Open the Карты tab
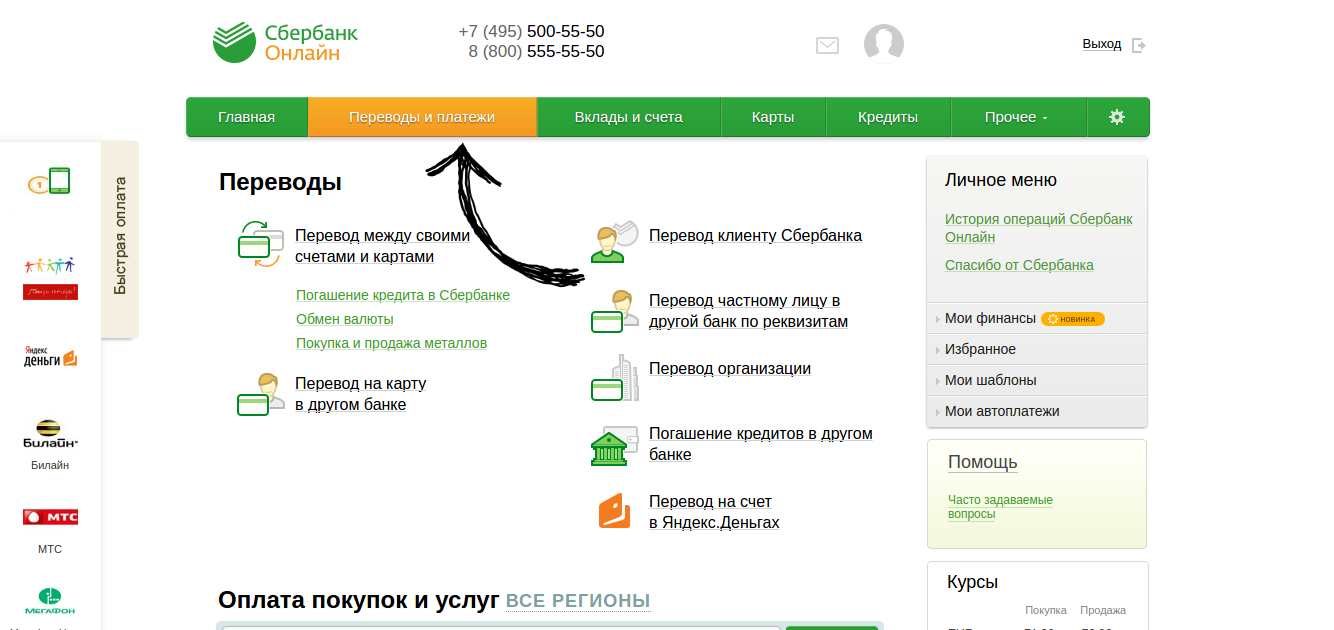1334x630 pixels. coord(773,117)
